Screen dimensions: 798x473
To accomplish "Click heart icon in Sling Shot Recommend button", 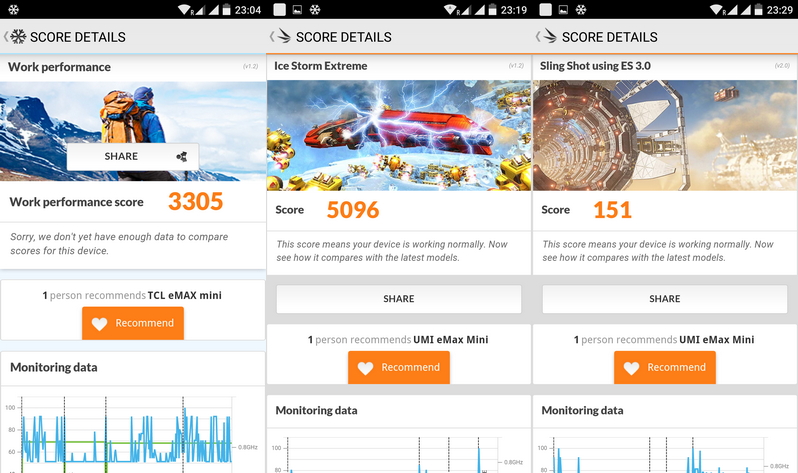I will tap(632, 368).
